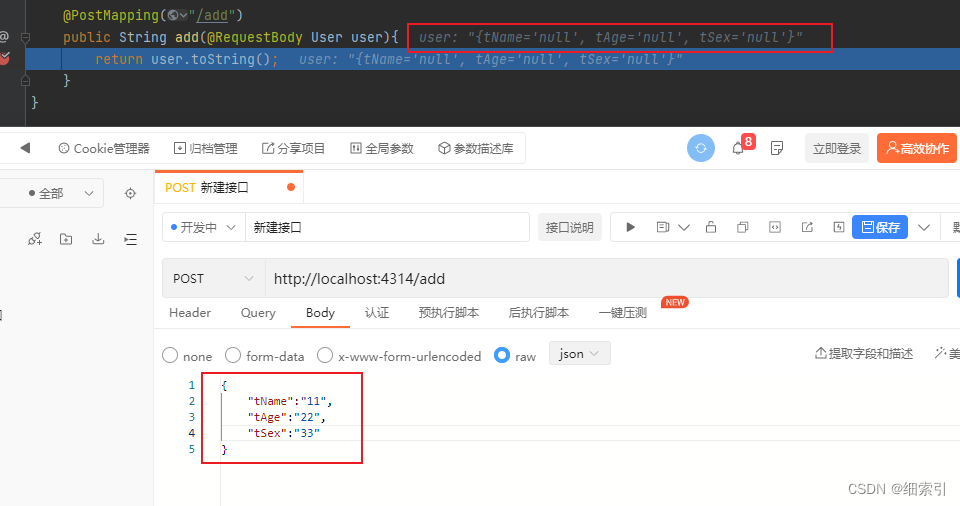Click the breakpoint icon in IDE gutter
The width and height of the screenshot is (960, 506).
pos(4,59)
